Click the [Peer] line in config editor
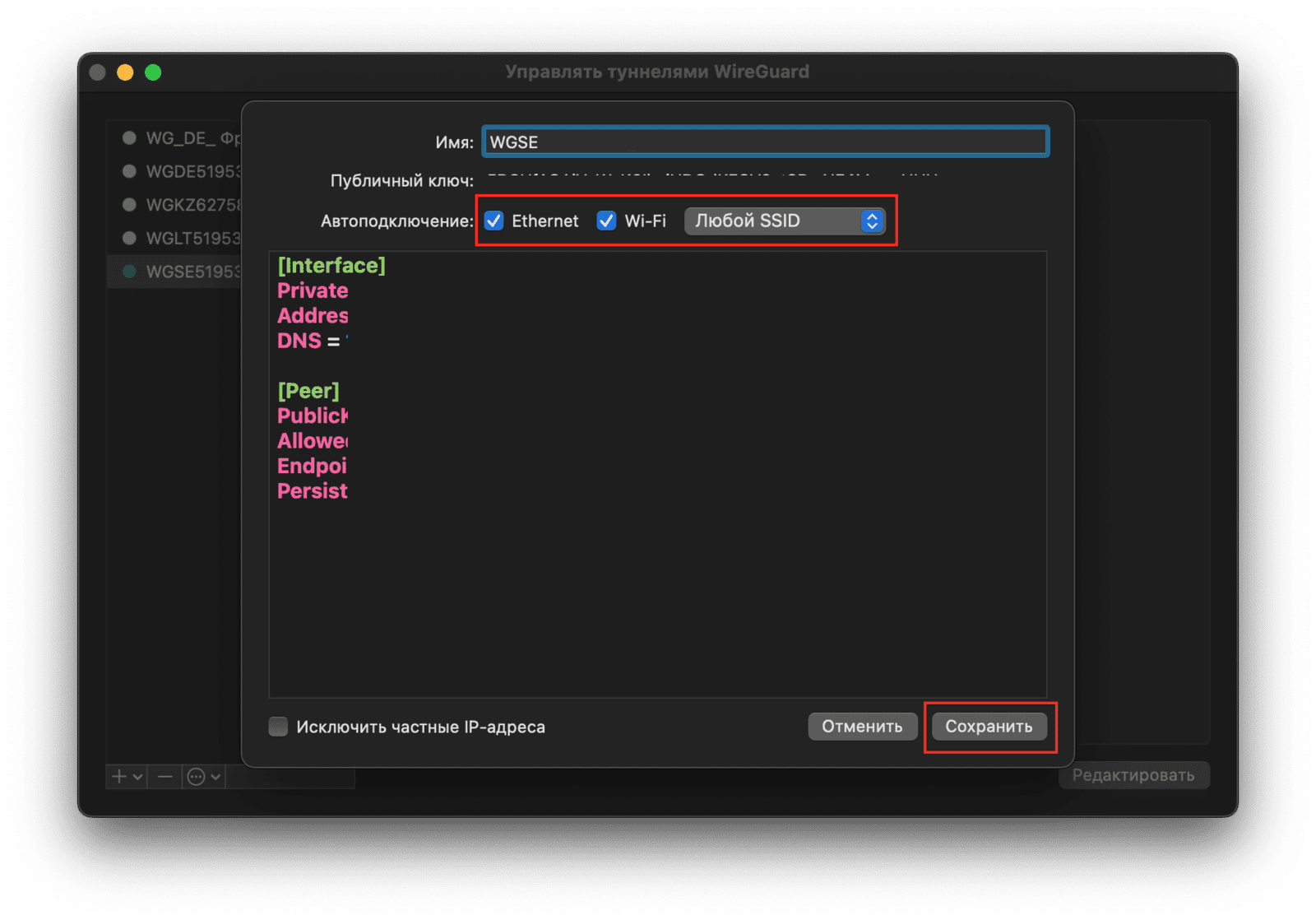 (308, 391)
